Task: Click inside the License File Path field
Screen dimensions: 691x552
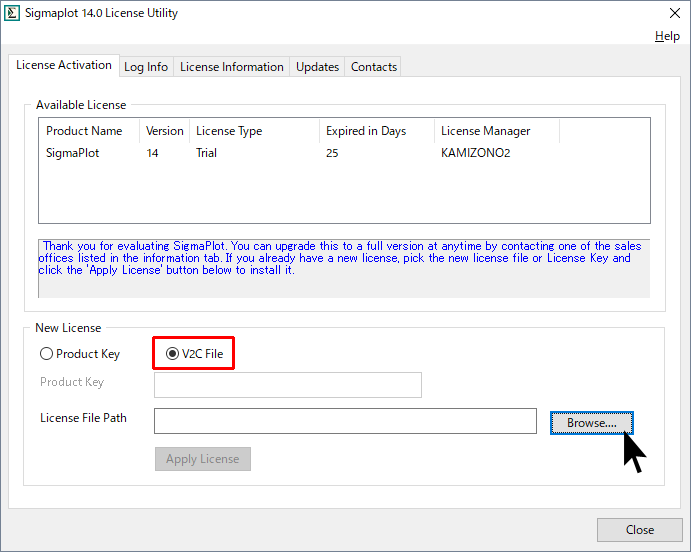Action: point(345,421)
